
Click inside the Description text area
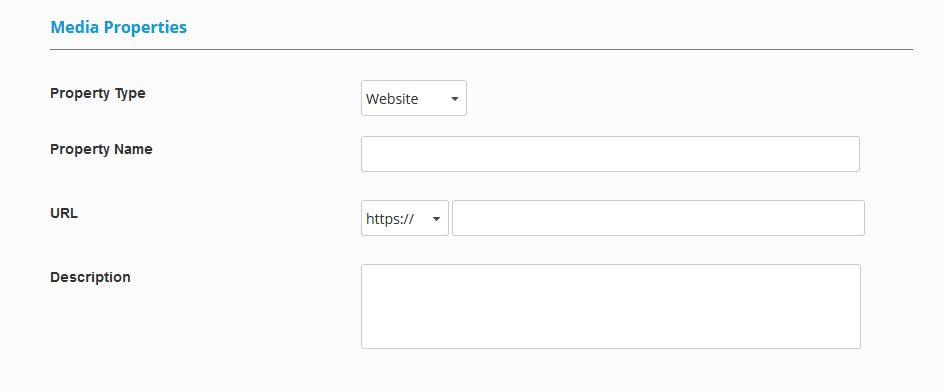coord(610,306)
